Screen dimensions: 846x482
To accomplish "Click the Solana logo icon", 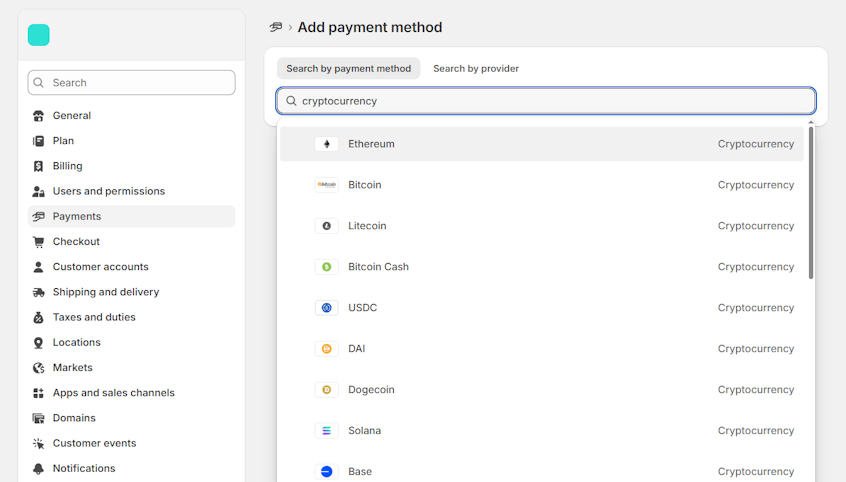I will coord(326,431).
